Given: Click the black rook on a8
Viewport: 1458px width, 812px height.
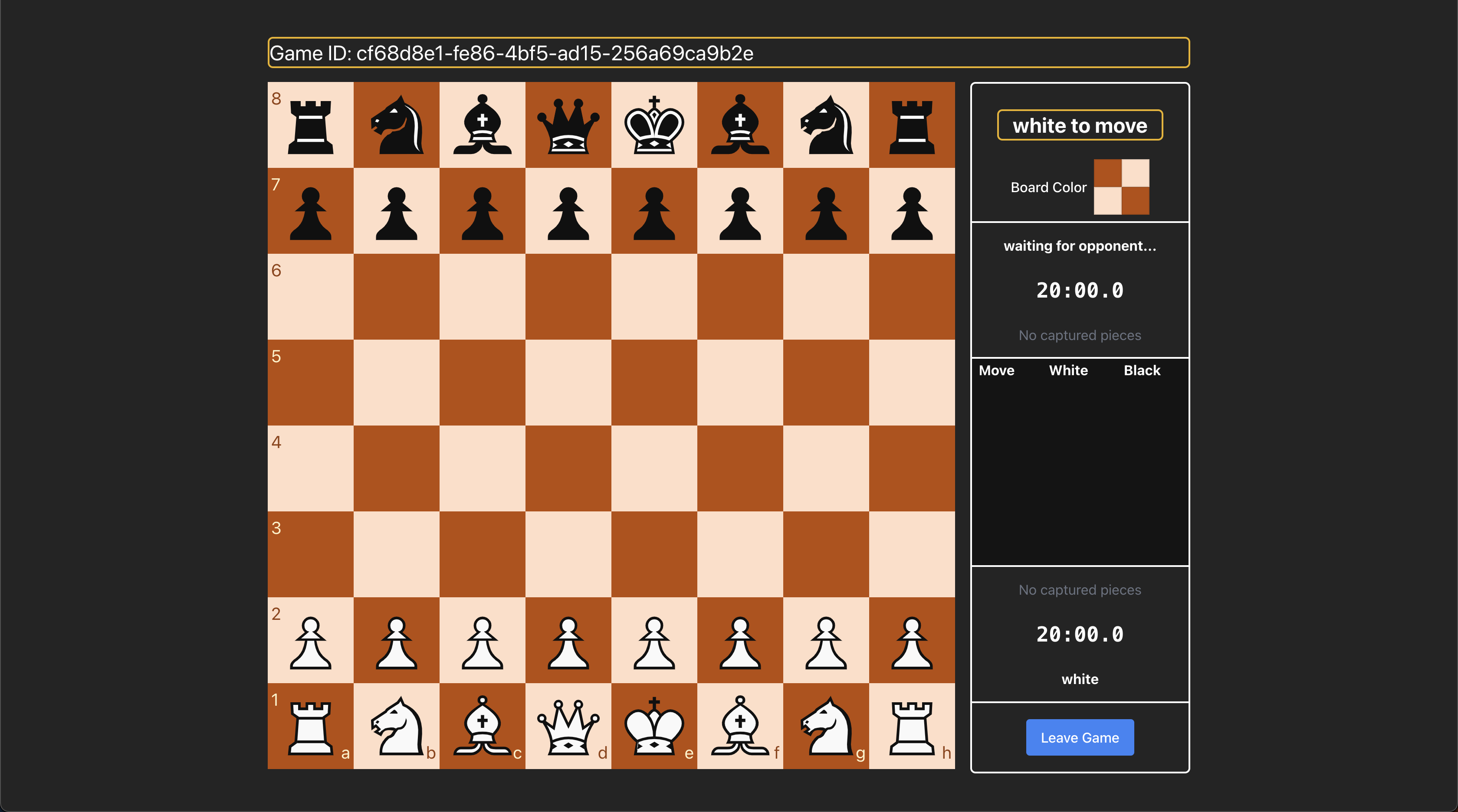Looking at the screenshot, I should click(311, 124).
